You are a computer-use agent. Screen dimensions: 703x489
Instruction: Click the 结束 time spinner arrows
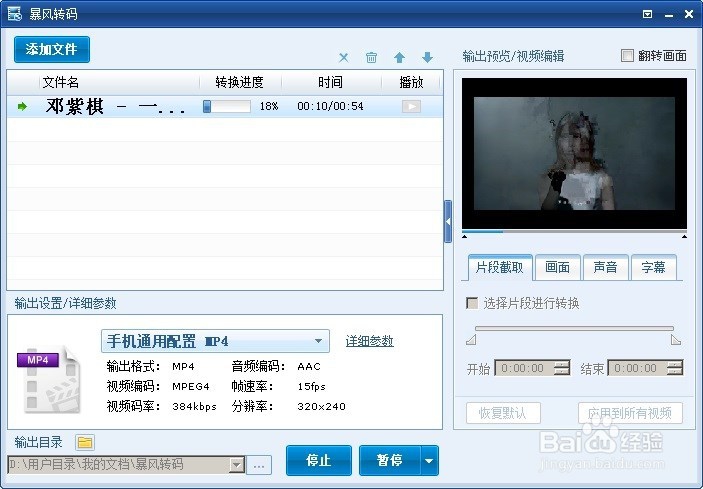(x=675, y=368)
